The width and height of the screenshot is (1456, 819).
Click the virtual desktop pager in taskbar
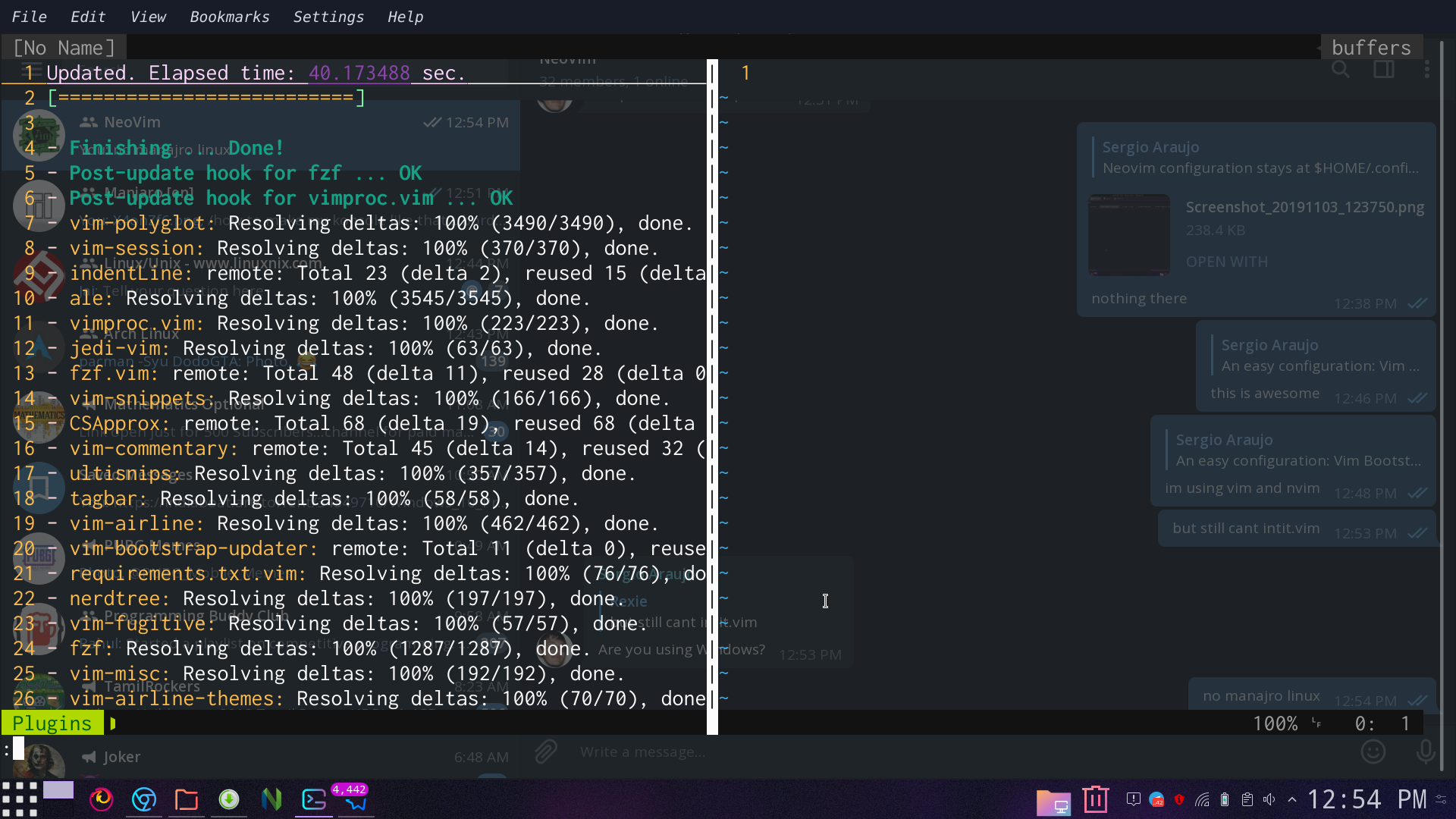[x=58, y=799]
